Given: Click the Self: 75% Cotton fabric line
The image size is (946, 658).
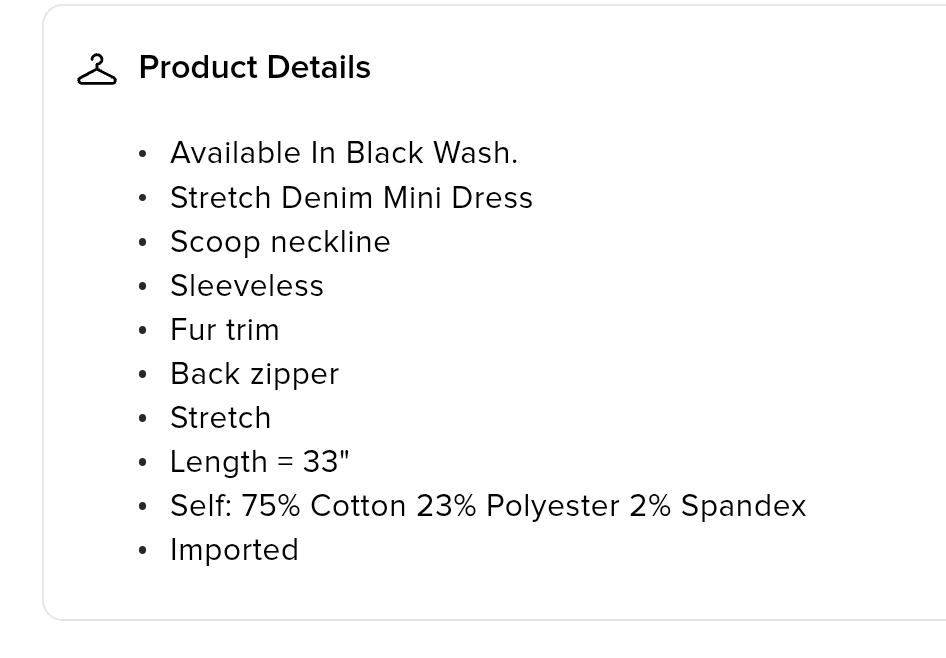Looking at the screenshot, I should [488, 505].
